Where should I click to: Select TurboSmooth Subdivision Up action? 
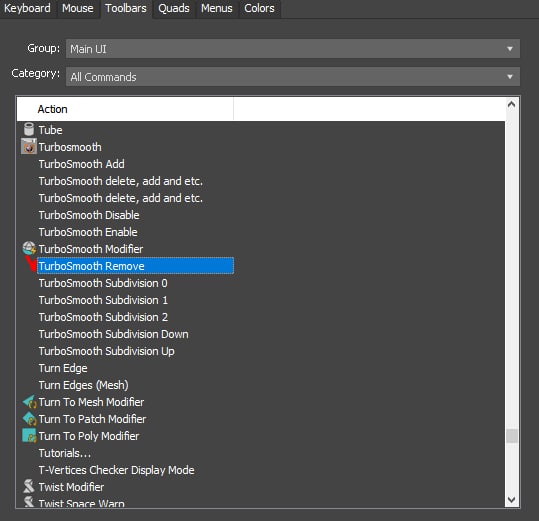pos(107,351)
